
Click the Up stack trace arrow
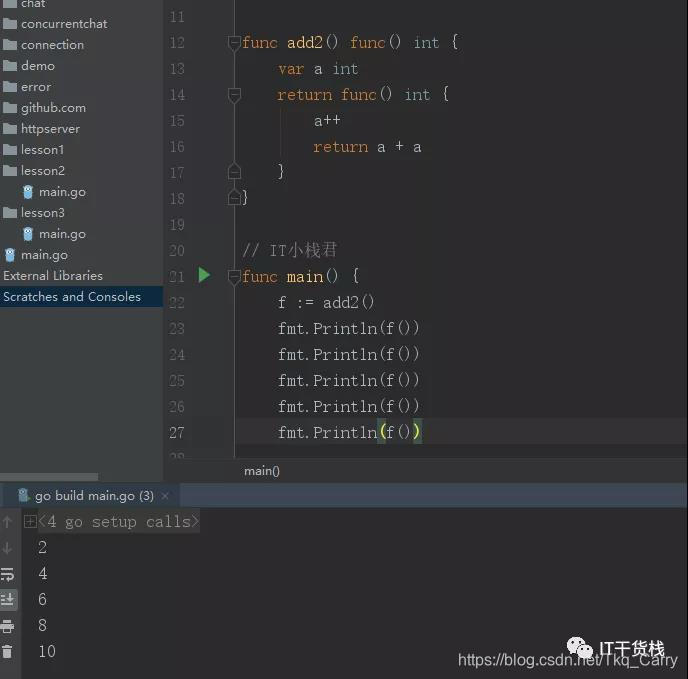pos(7,522)
